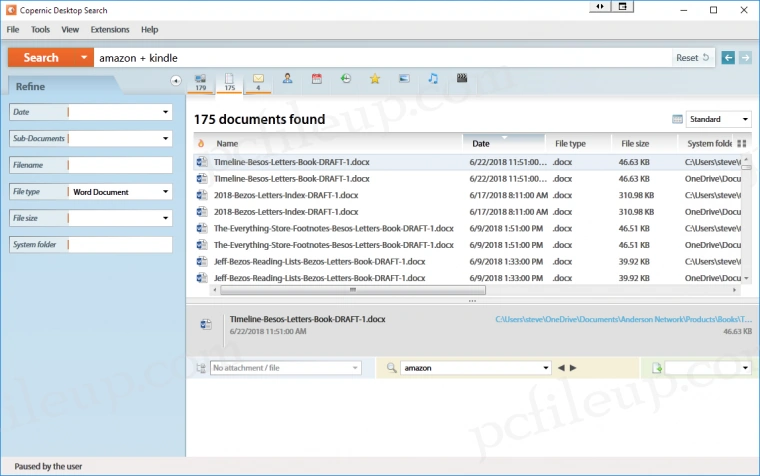Expand the Sub-Documents refine dropdown
Screen dimensions: 760x476
coord(165,139)
